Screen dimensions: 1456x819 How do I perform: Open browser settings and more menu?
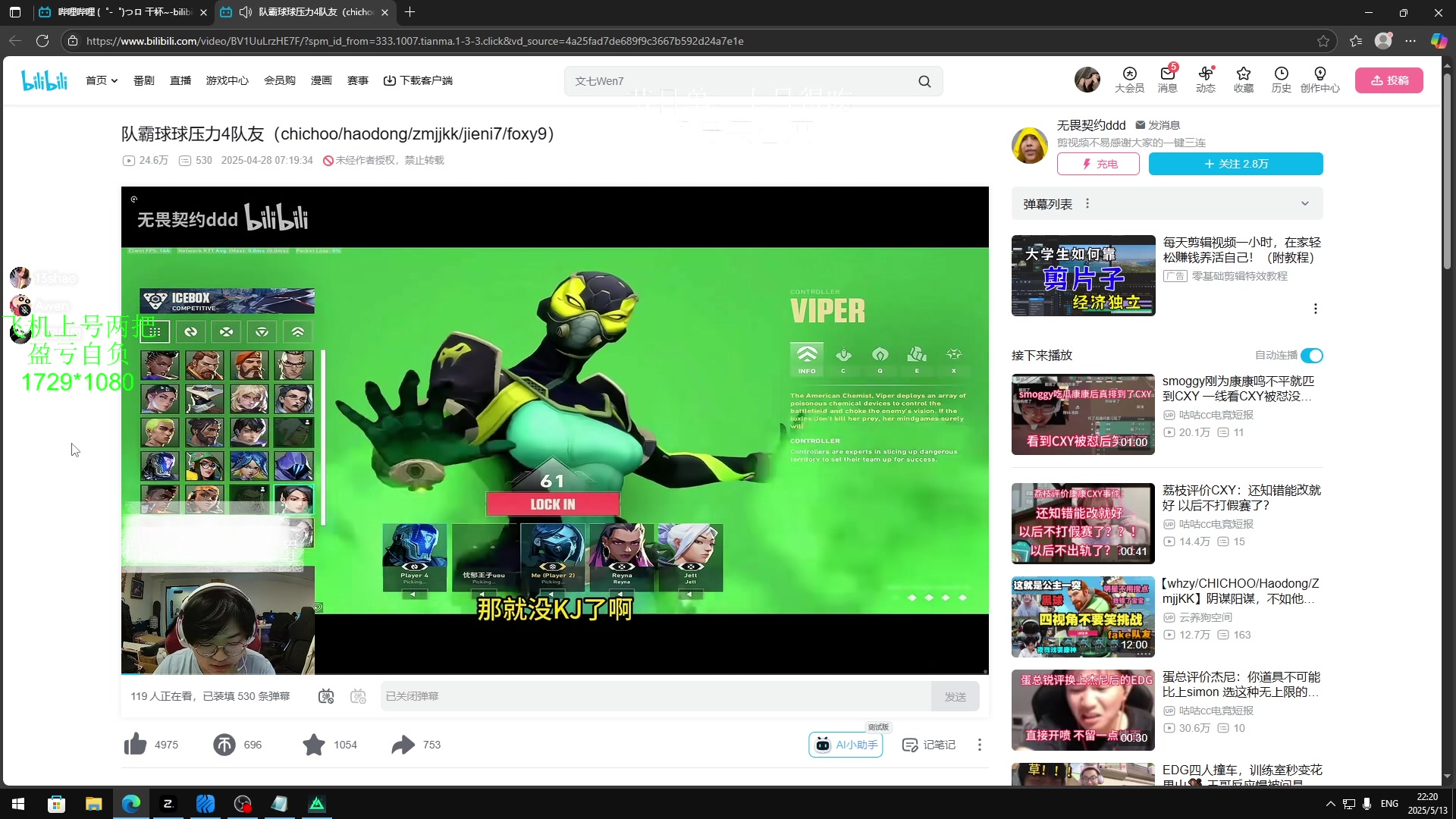tap(1410, 41)
